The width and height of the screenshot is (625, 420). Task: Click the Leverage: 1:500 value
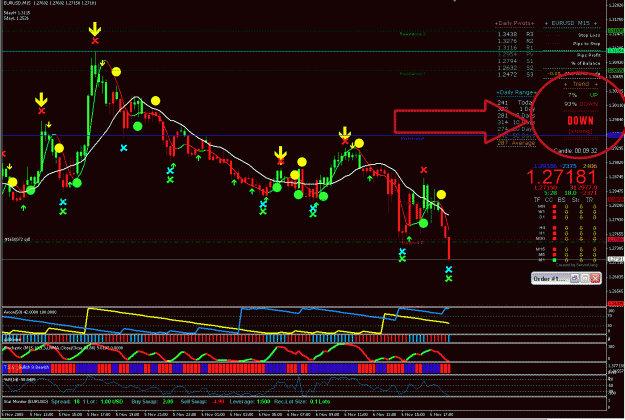250,402
